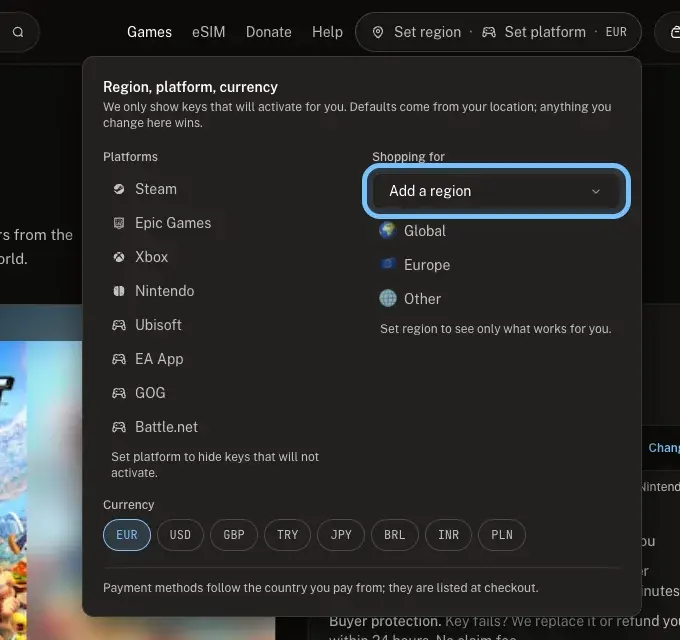Viewport: 680px width, 640px height.
Task: Choose Global region
Action: (x=425, y=231)
